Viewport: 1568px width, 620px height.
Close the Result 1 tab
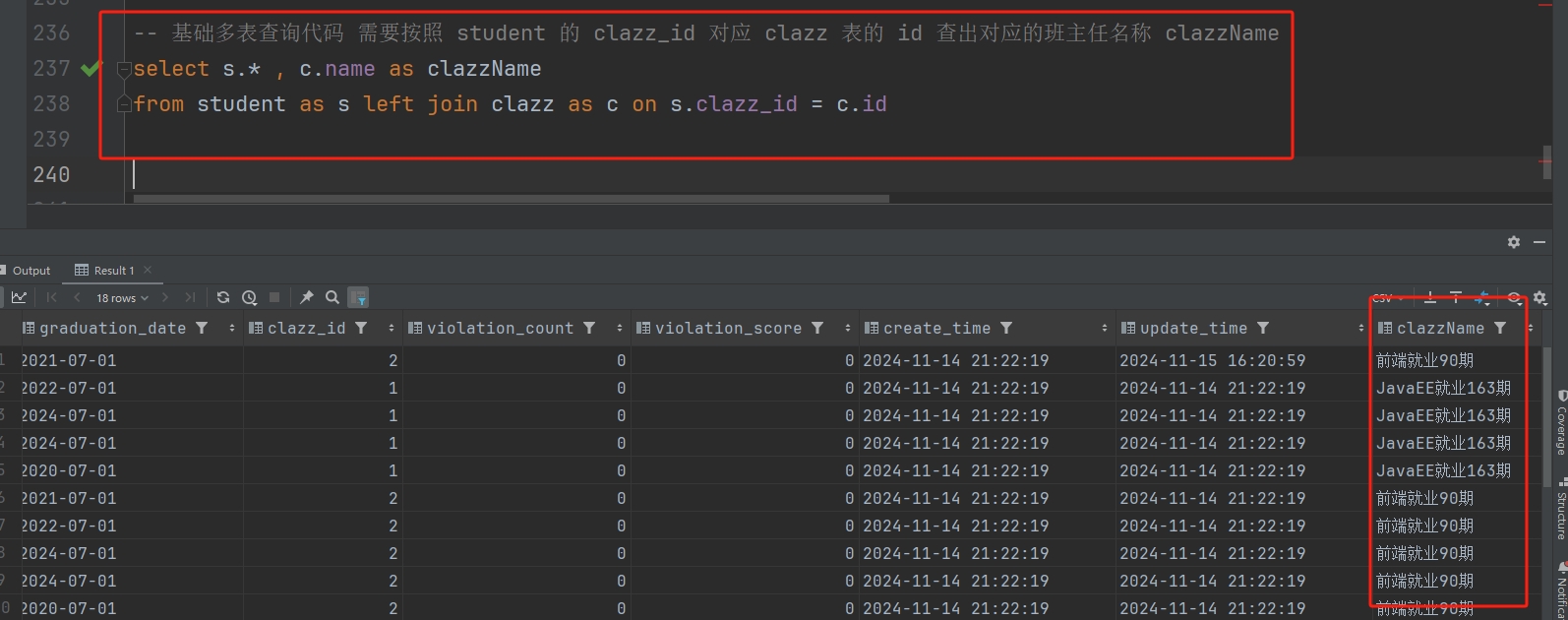[x=148, y=270]
